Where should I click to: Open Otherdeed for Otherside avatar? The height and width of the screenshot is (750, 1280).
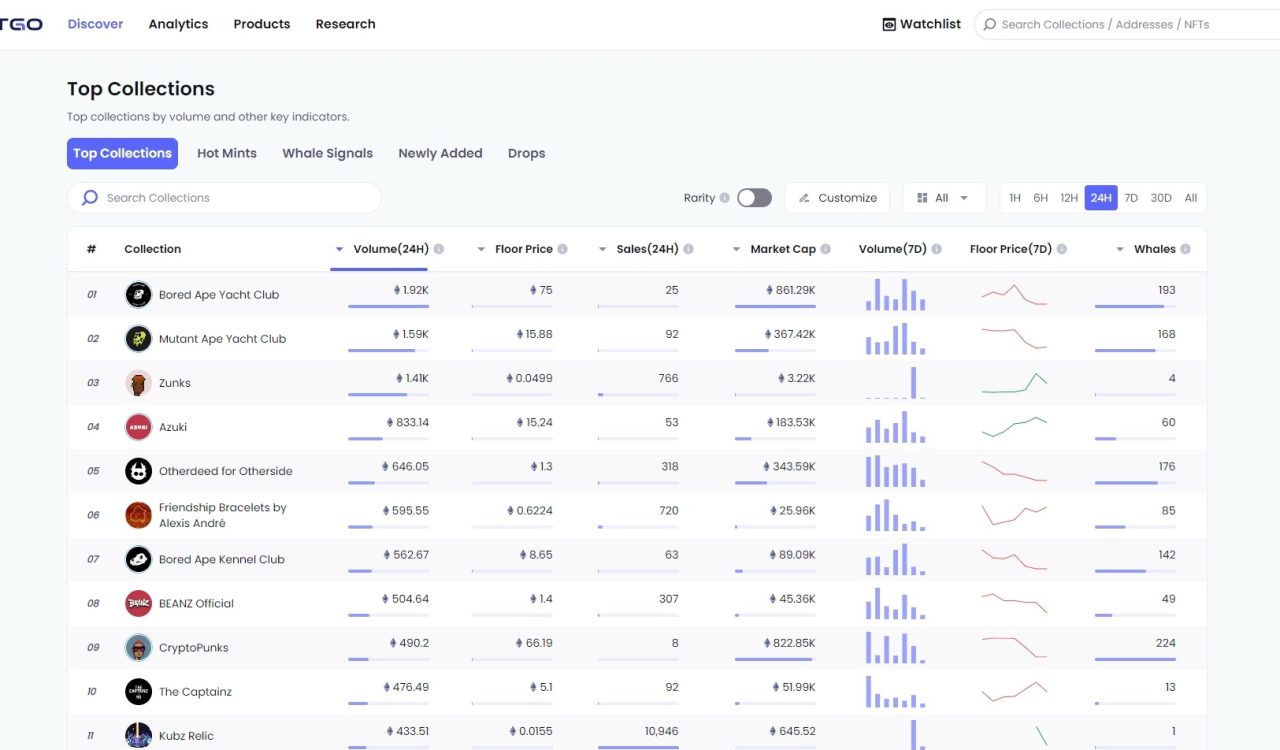138,471
